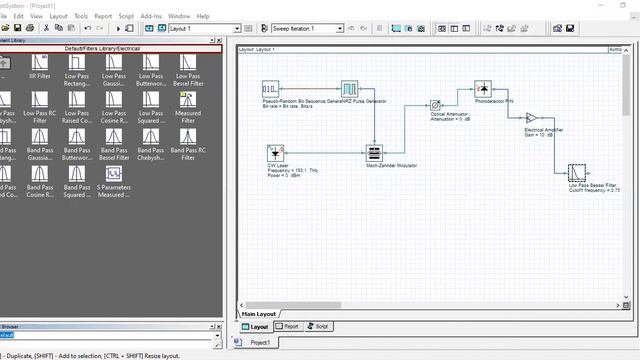Select the Band Pass Chebyshev filter icon

(151, 136)
